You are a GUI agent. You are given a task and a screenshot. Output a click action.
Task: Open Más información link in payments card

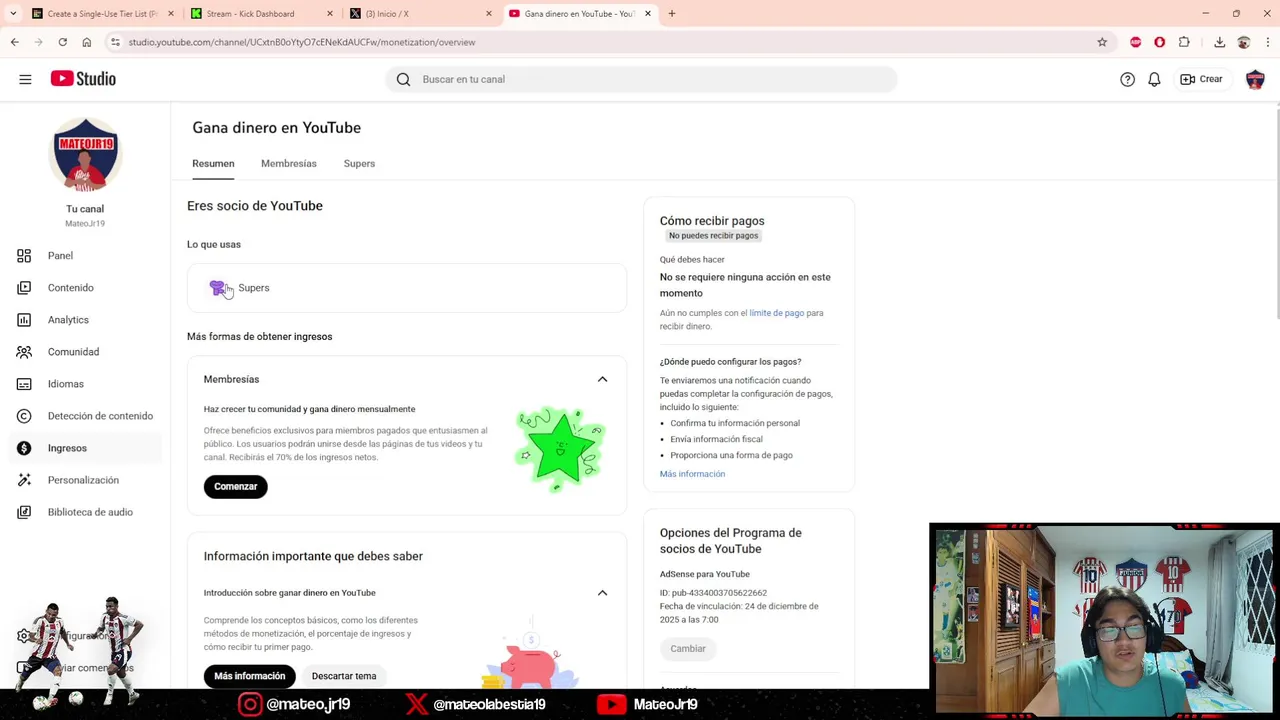click(692, 474)
